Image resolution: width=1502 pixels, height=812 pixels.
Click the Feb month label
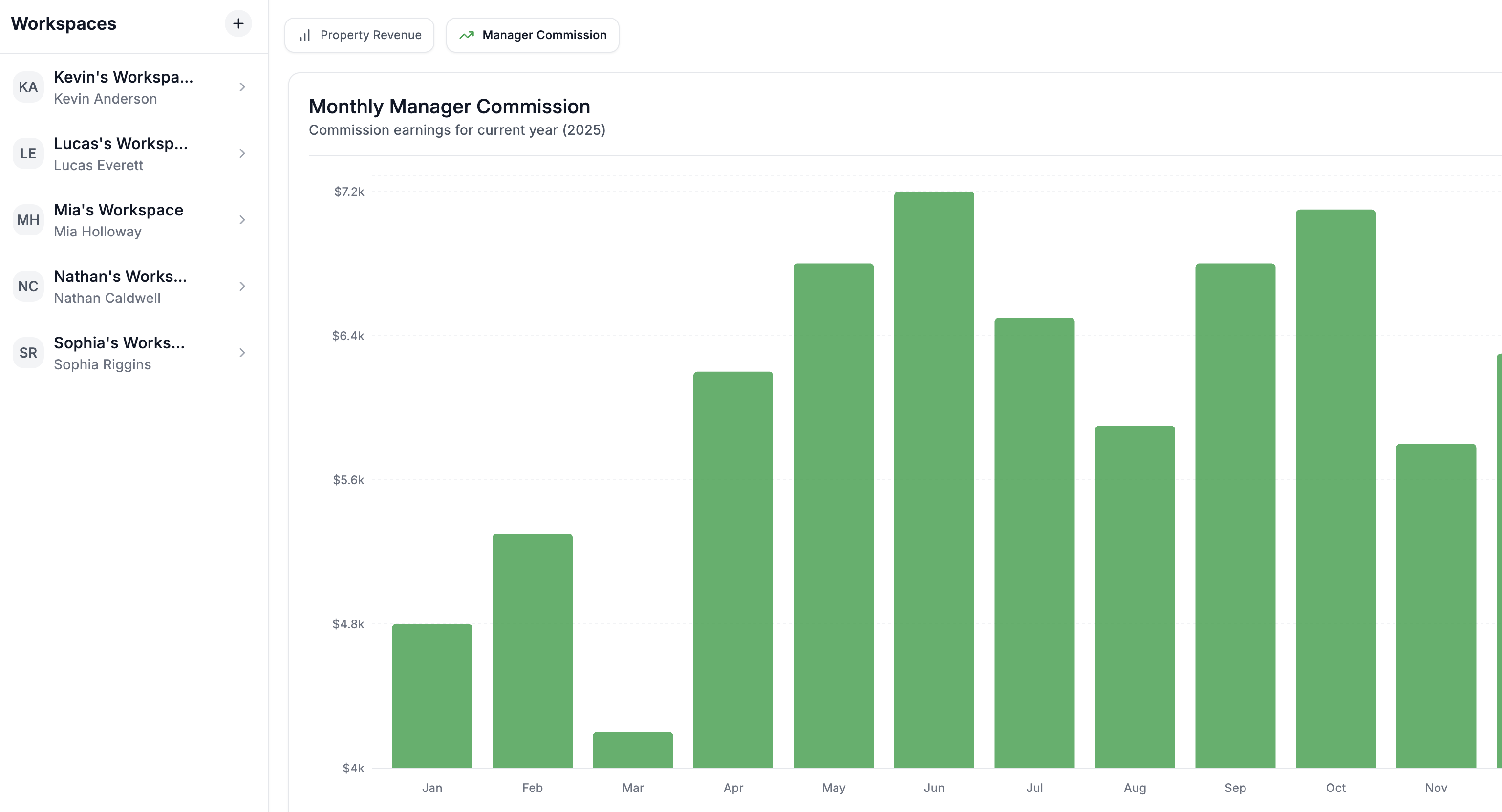click(533, 788)
